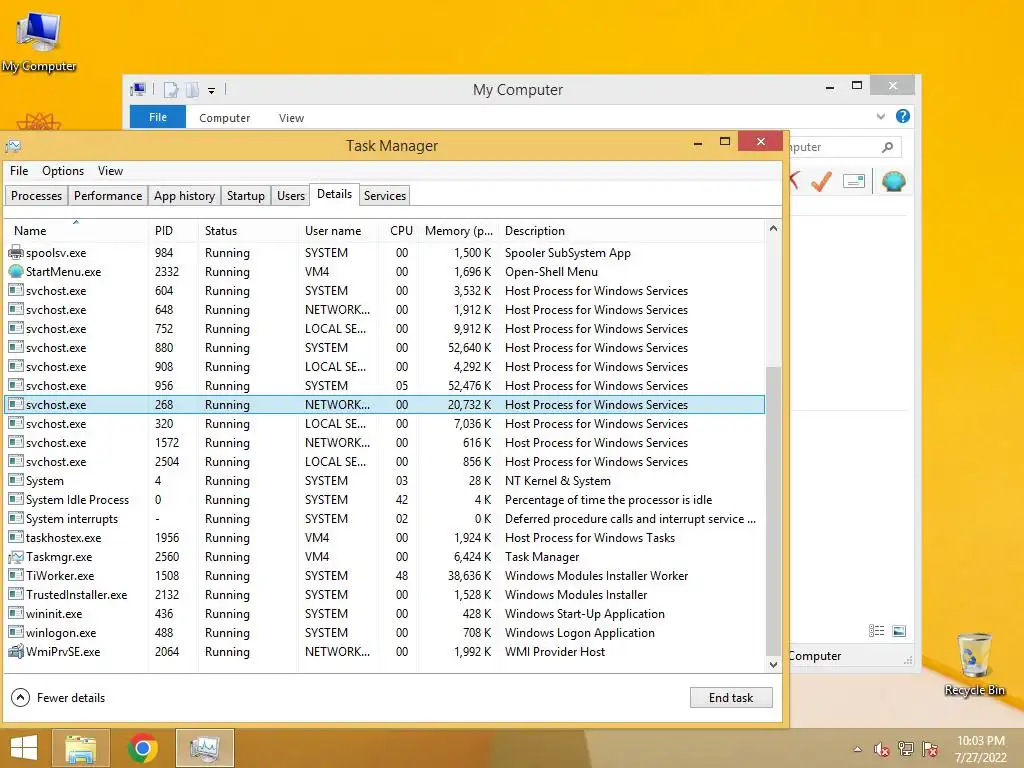Select the StartMenu.exe process row
This screenshot has height=768, width=1024.
pos(385,272)
